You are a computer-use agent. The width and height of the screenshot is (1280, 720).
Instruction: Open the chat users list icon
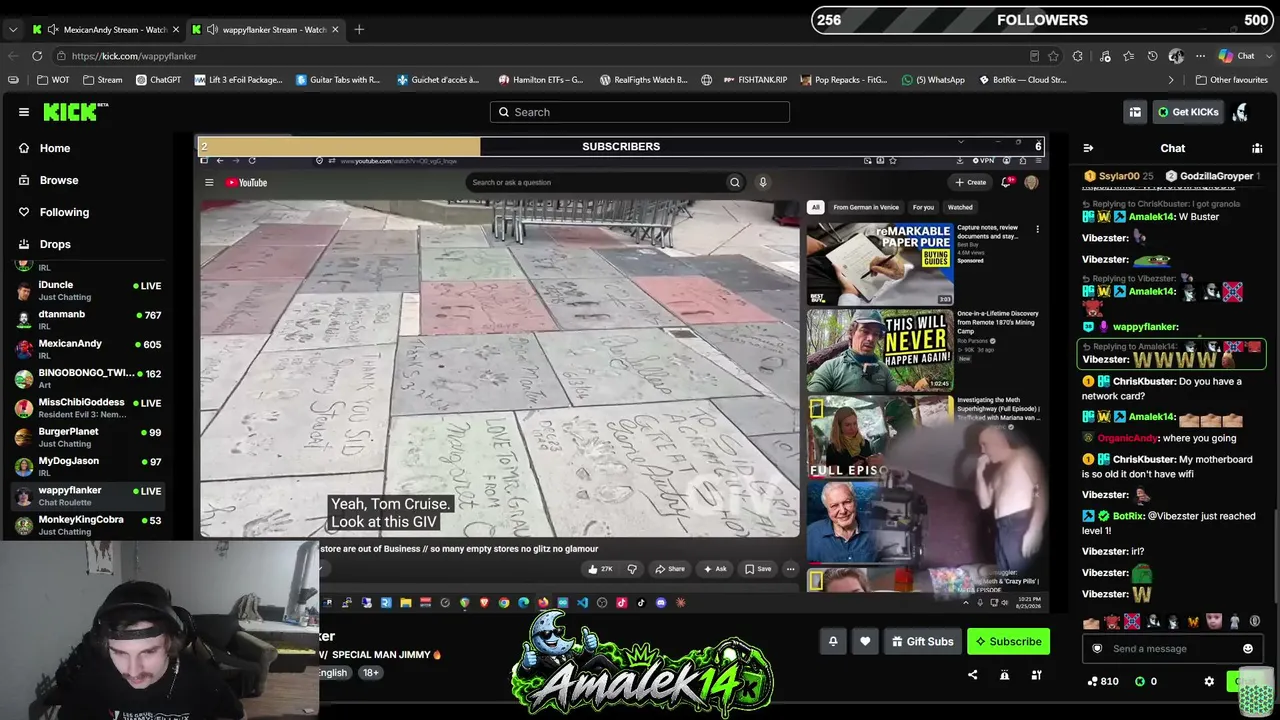(1257, 148)
